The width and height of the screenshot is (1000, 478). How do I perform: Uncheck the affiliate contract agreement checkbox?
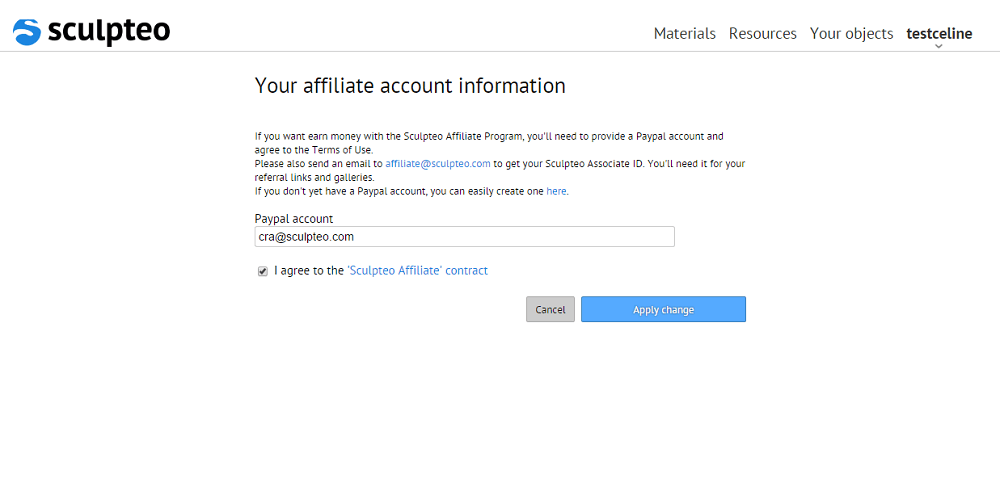[263, 272]
